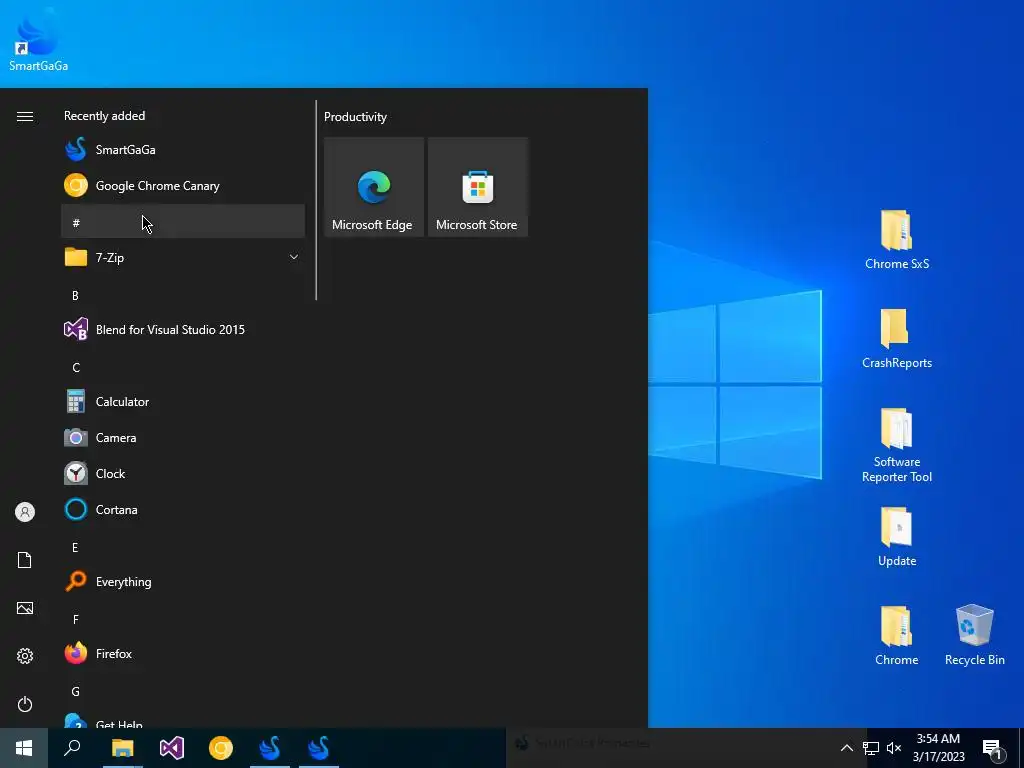This screenshot has width=1024, height=768.
Task: Open the Everything search app
Action: coord(183,581)
